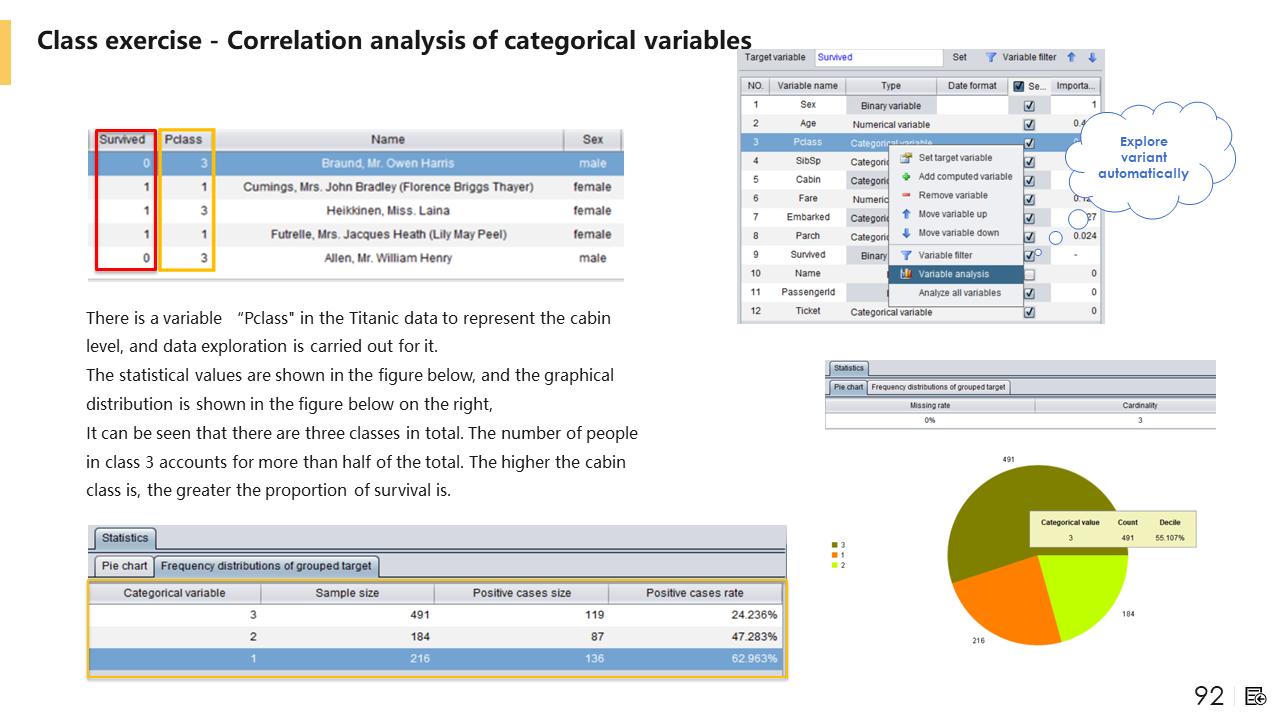This screenshot has width=1280, height=720.
Task: Uncheck the checkbox for the Sex variable
Action: tap(1029, 105)
